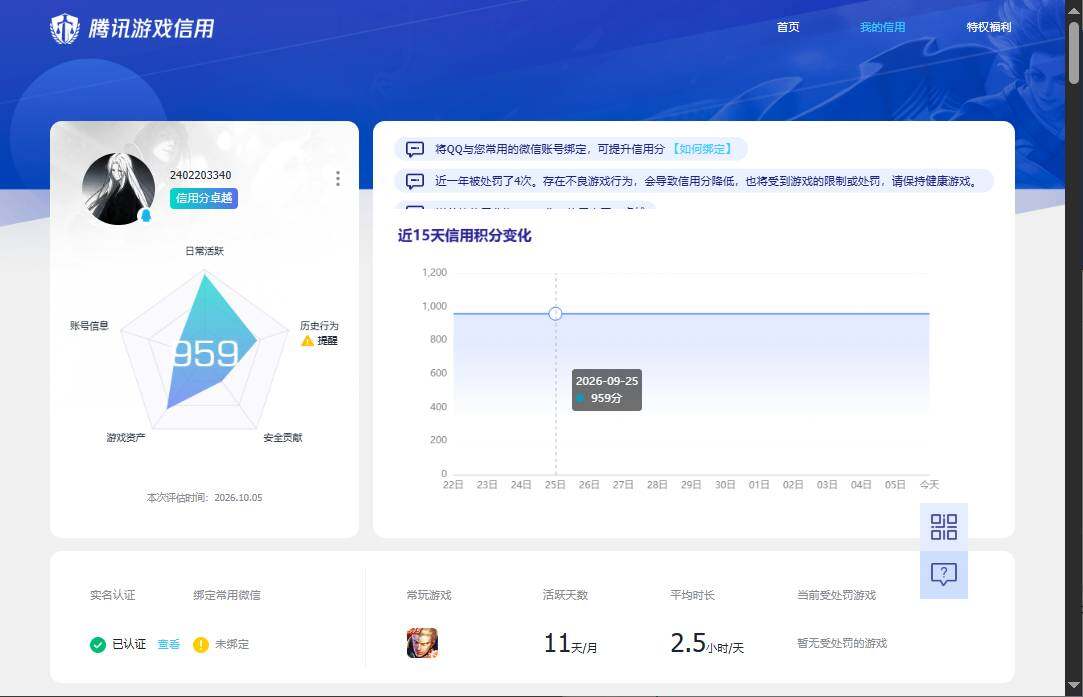Open the QR code floating button

tap(943, 527)
